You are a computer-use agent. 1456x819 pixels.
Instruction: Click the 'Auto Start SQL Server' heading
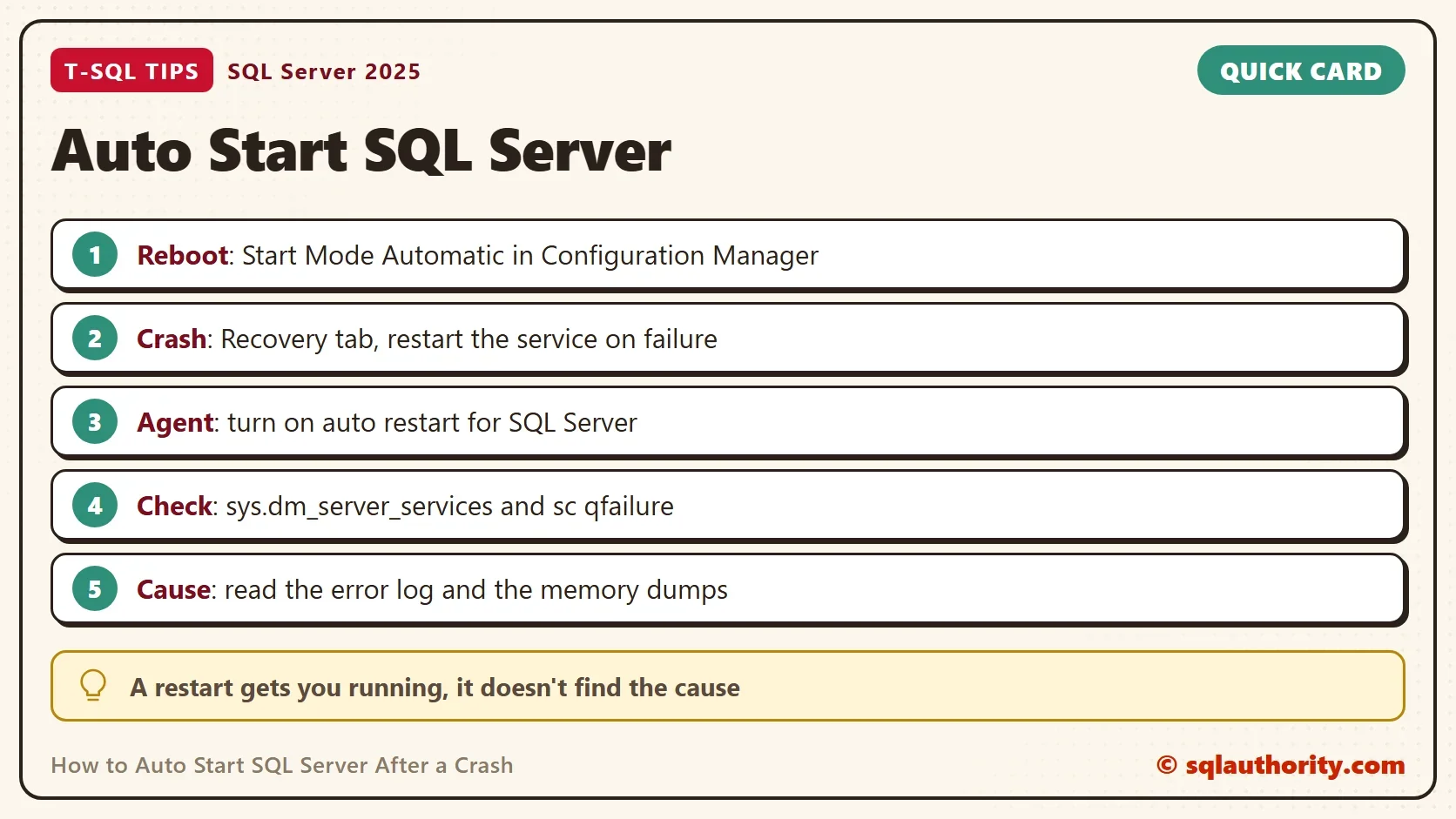[361, 151]
